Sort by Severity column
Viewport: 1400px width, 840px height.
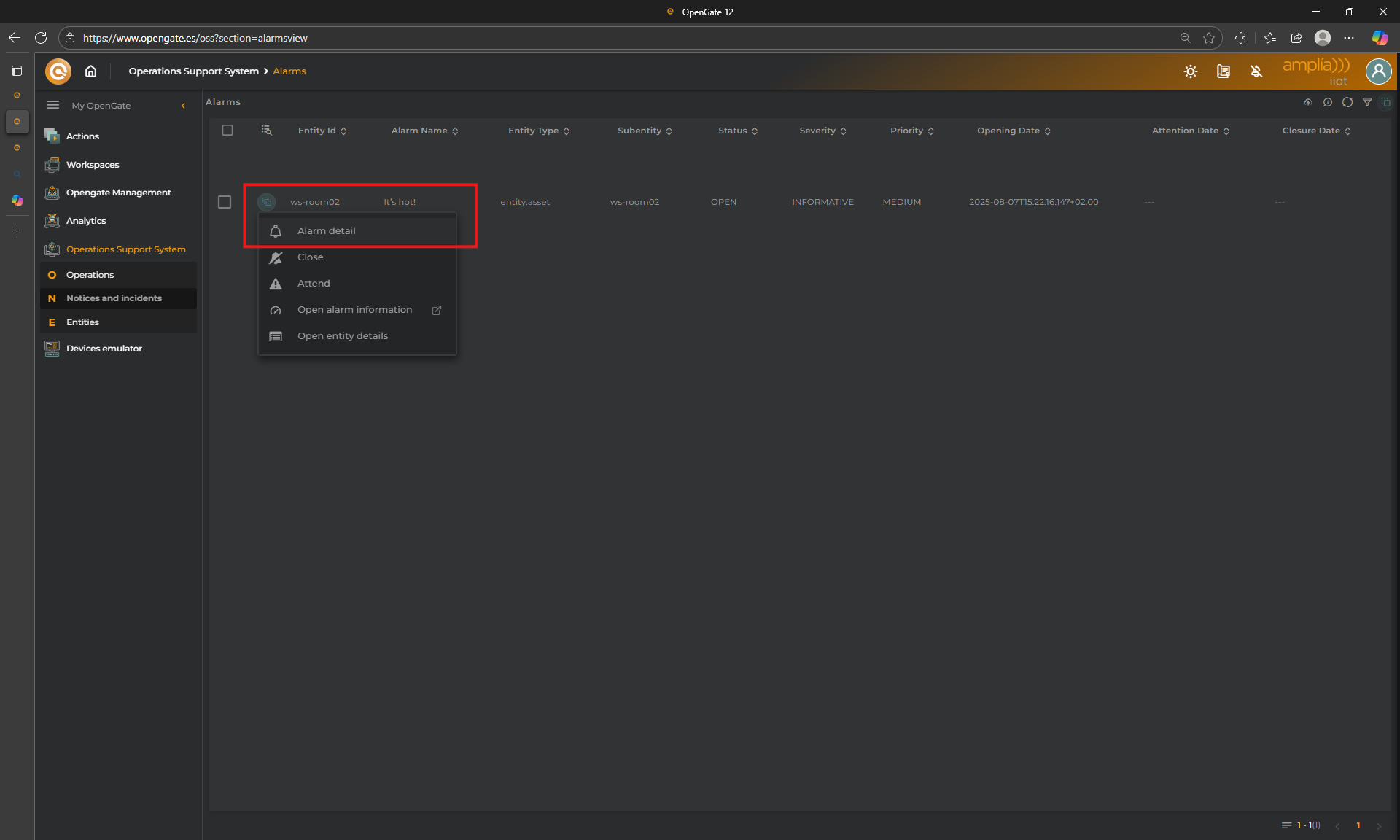(x=822, y=131)
